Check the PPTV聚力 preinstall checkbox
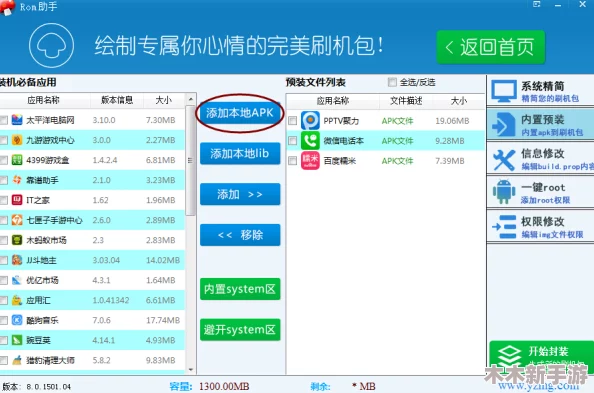This screenshot has width=594, height=393. point(292,121)
